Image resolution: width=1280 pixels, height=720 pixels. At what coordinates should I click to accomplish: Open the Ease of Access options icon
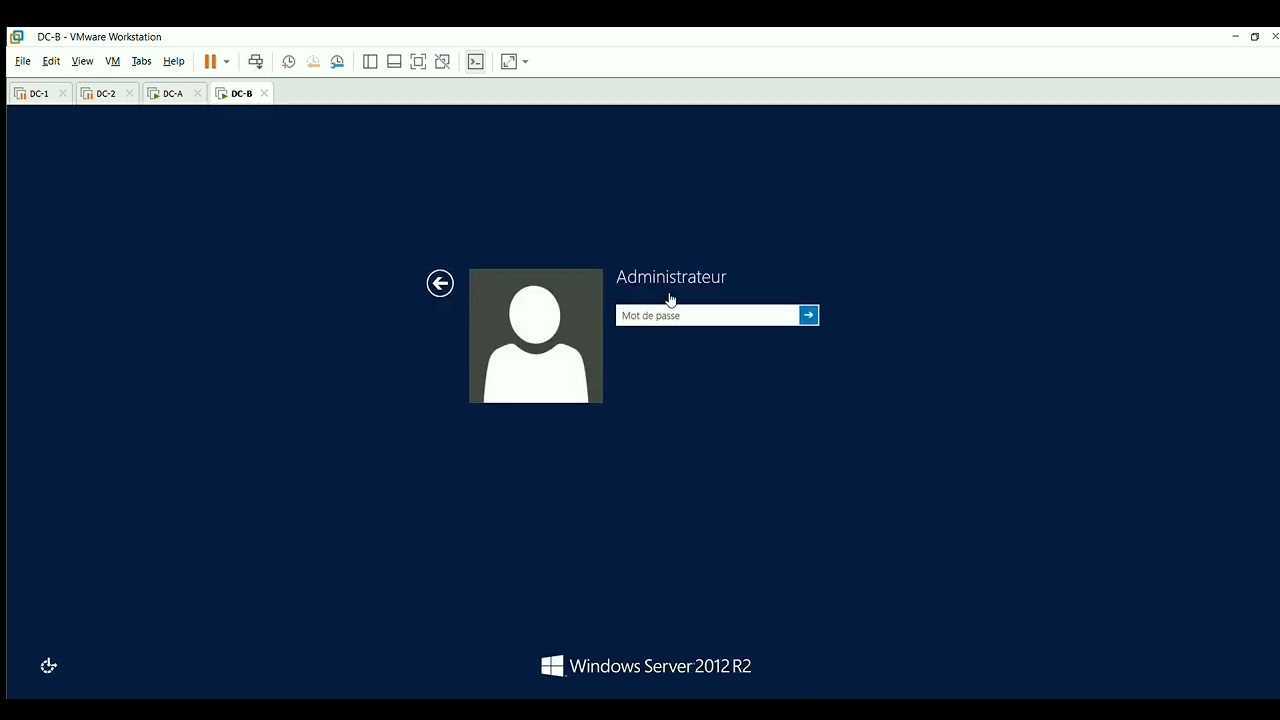tap(49, 666)
